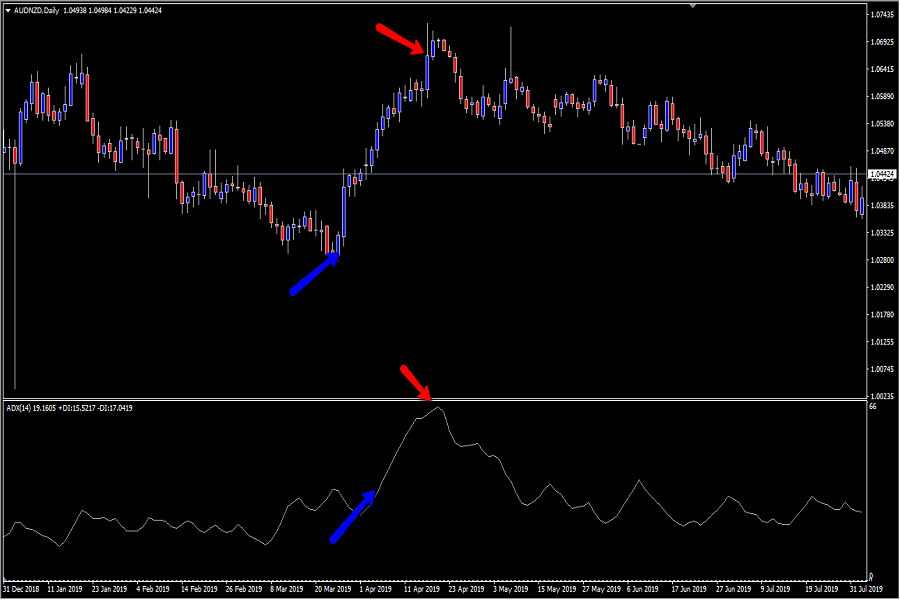Click the ADX scale maximum value 66

(x=873, y=407)
